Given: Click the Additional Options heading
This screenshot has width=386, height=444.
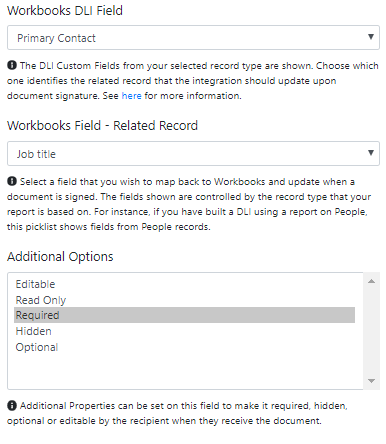Looking at the screenshot, I should (x=60, y=257).
